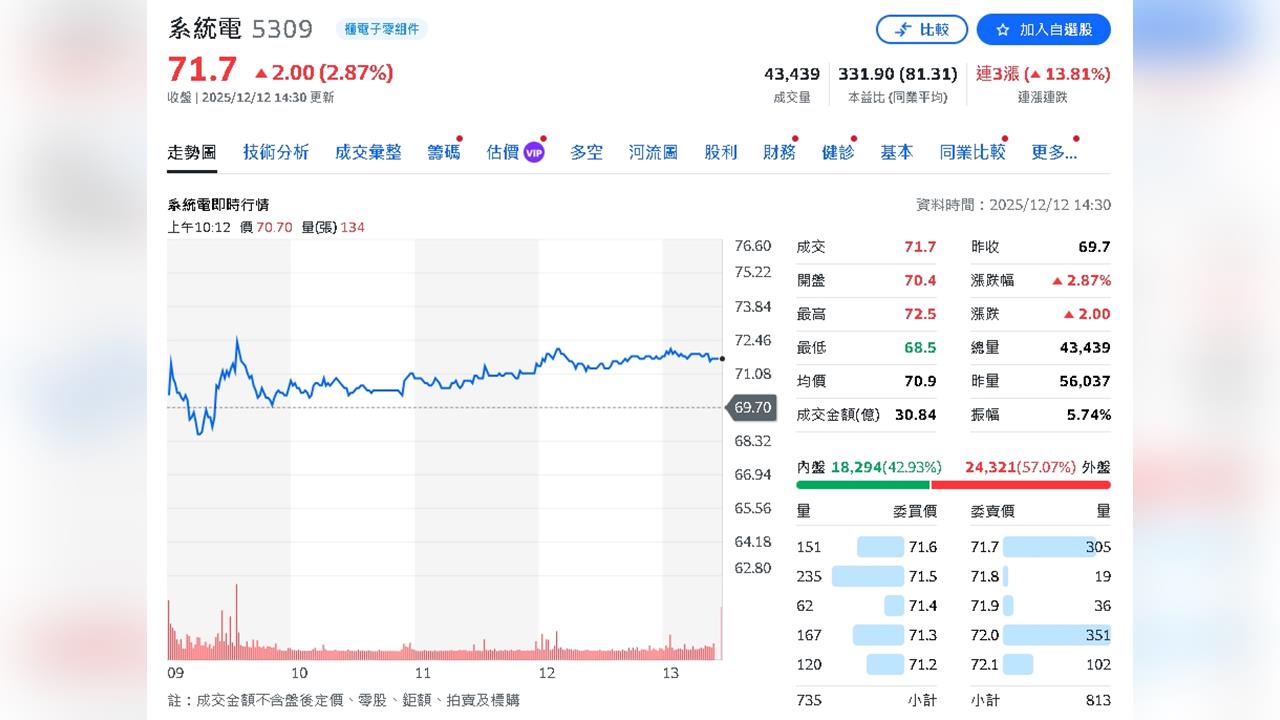Click the 走勢圖 tab
This screenshot has height=720, width=1280.
(192, 152)
